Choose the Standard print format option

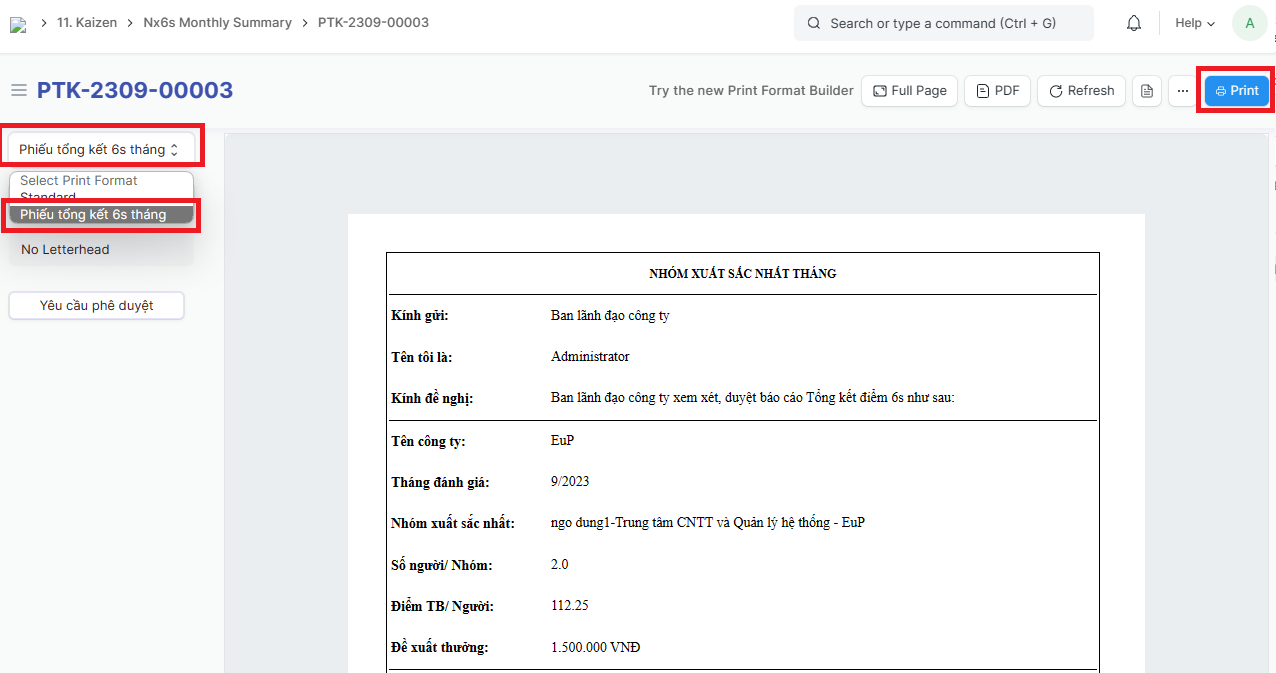point(99,197)
